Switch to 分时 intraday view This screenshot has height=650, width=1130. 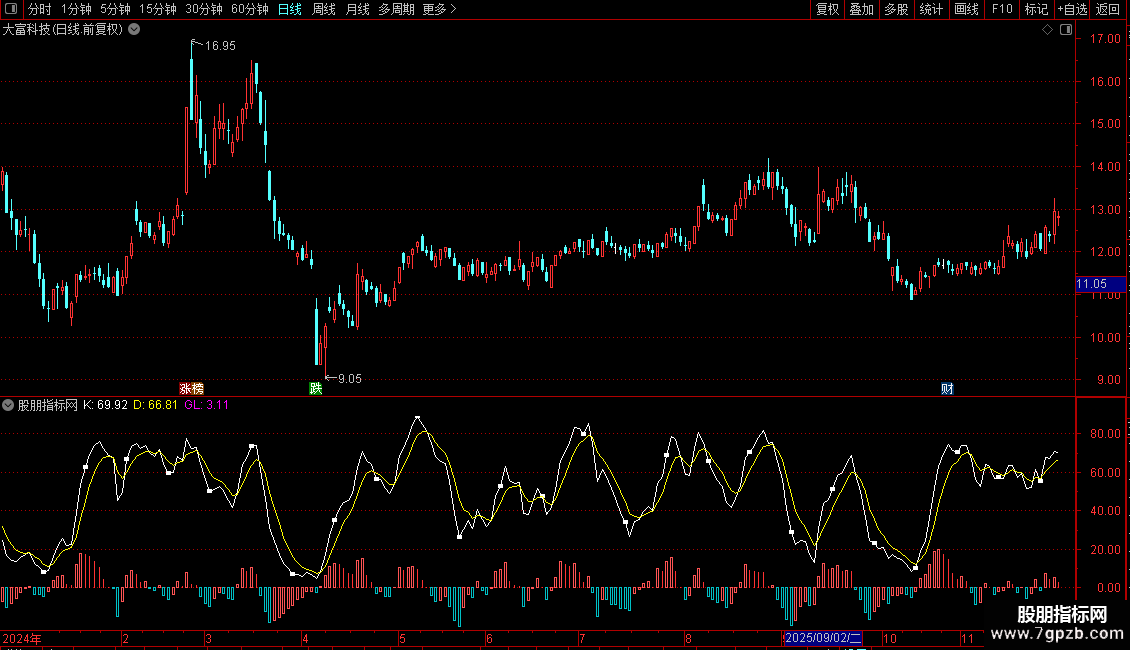coord(40,9)
